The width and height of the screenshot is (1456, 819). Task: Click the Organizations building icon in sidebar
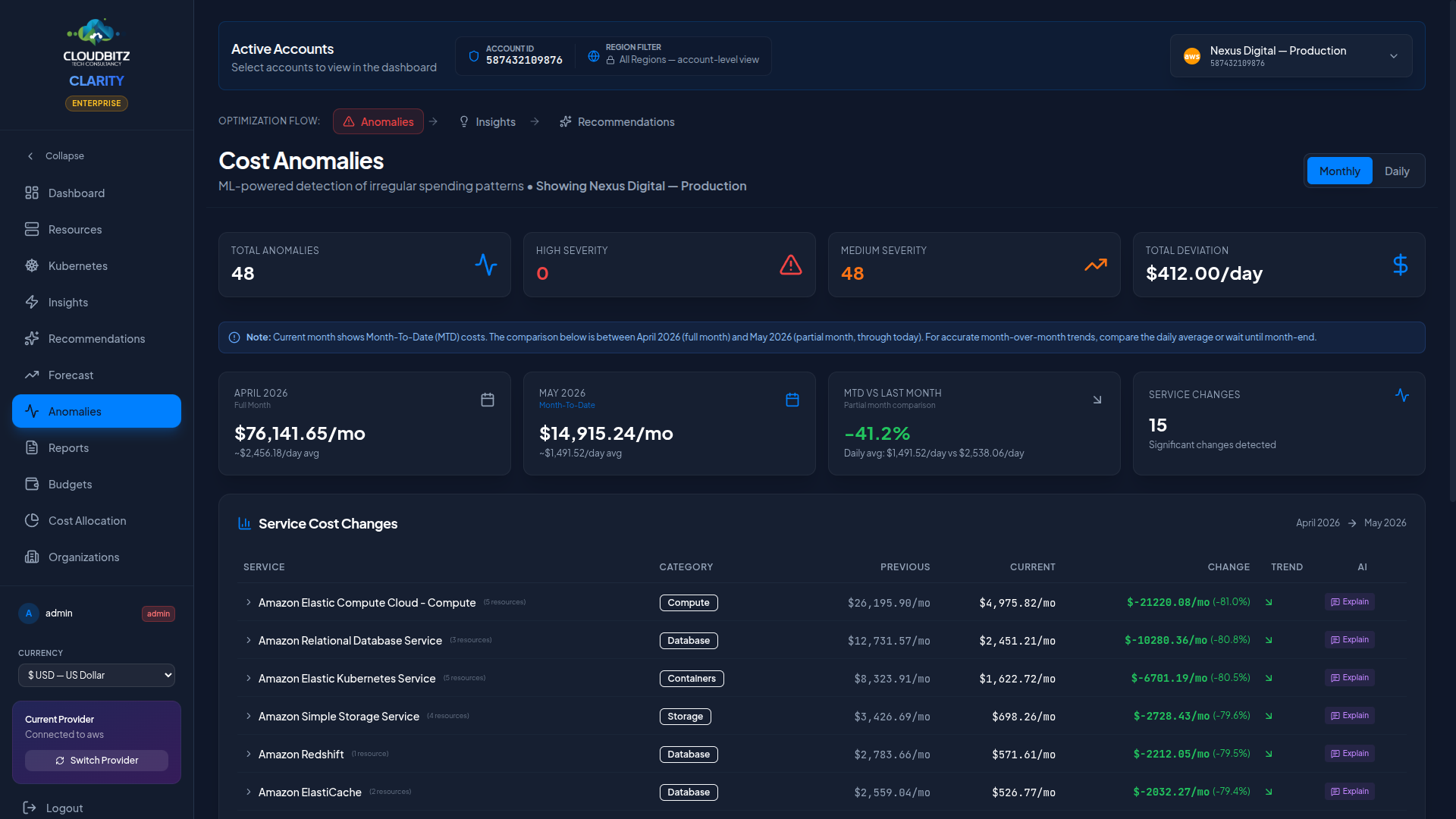click(32, 557)
